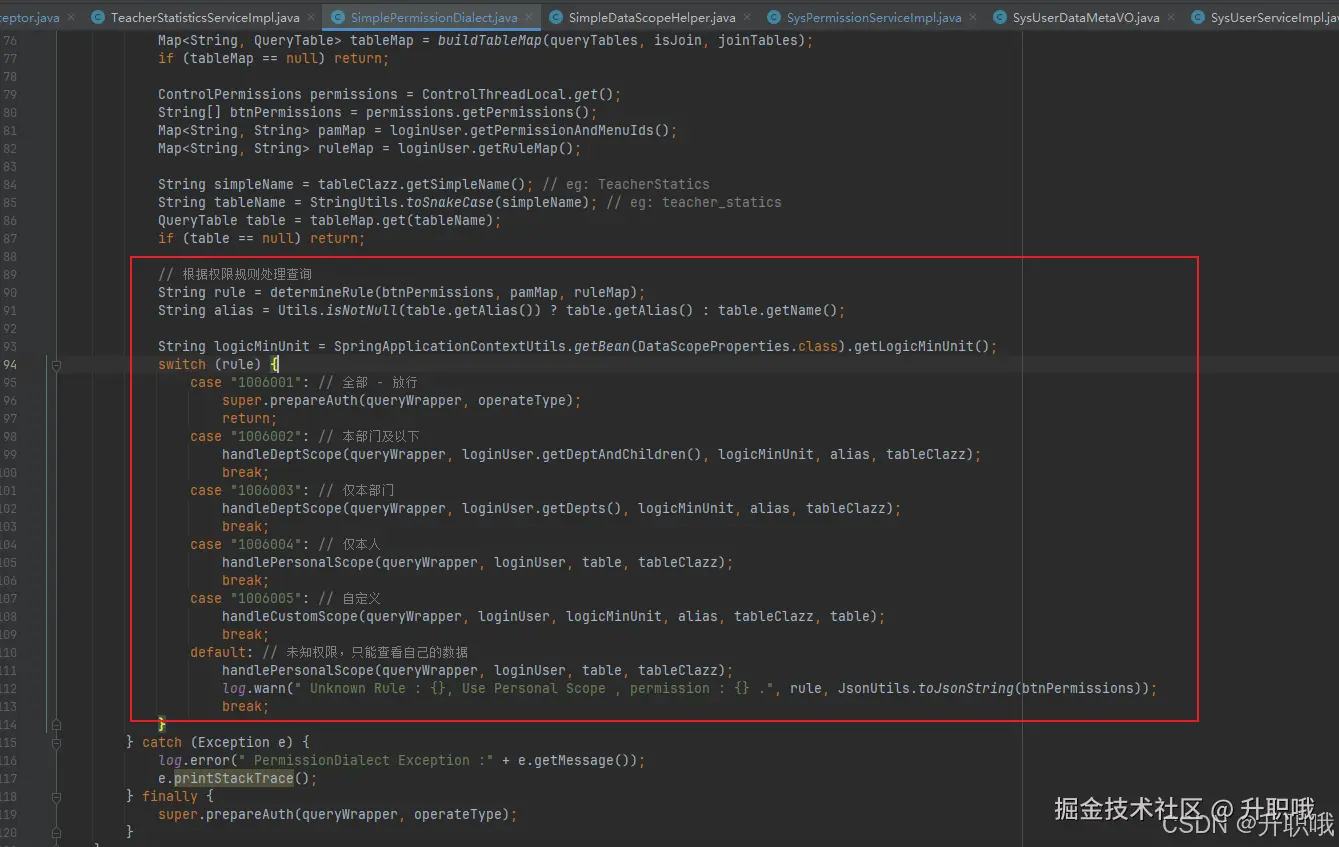
Task: Click the case "1006002" label
Action: pos(246,437)
